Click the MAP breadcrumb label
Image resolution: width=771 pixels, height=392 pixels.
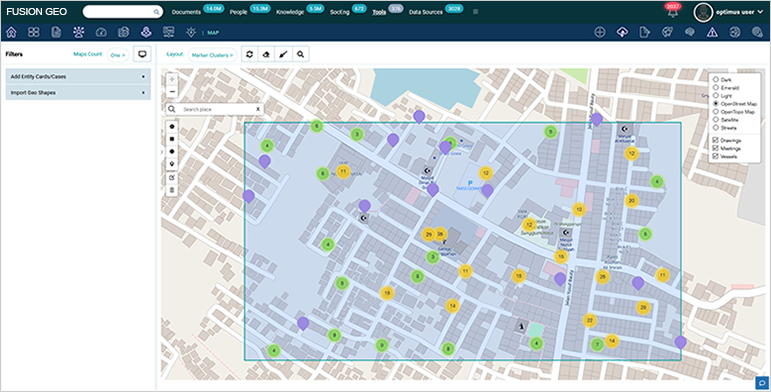click(213, 33)
